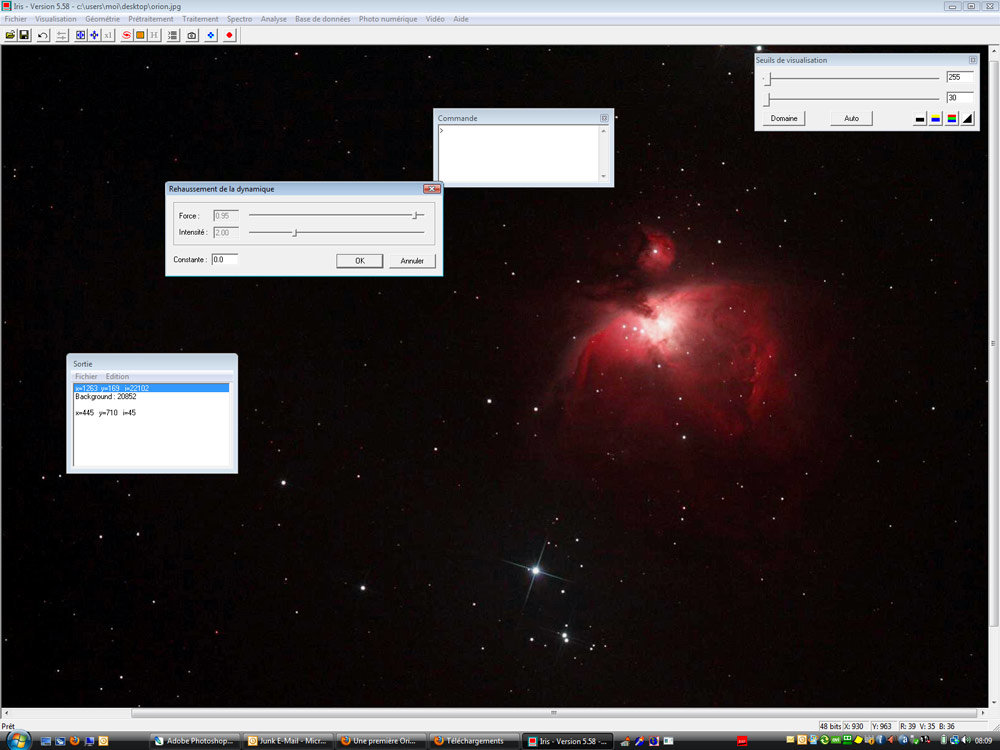
Task: Open the Aide menu
Action: pyautogui.click(x=460, y=19)
